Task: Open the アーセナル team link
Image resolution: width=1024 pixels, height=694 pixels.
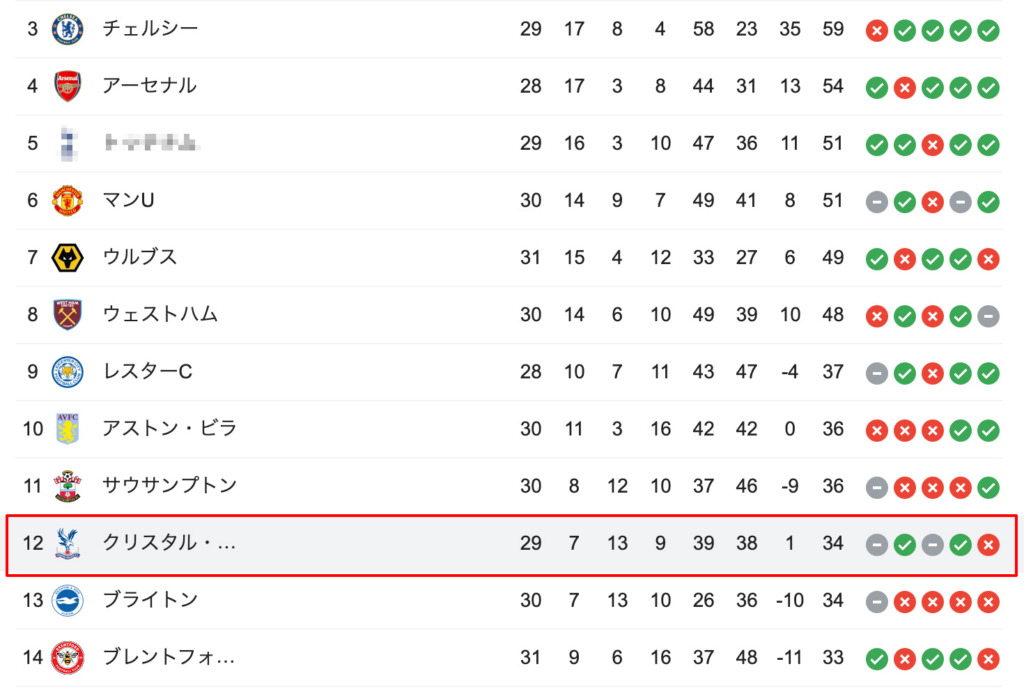Action: pos(150,86)
